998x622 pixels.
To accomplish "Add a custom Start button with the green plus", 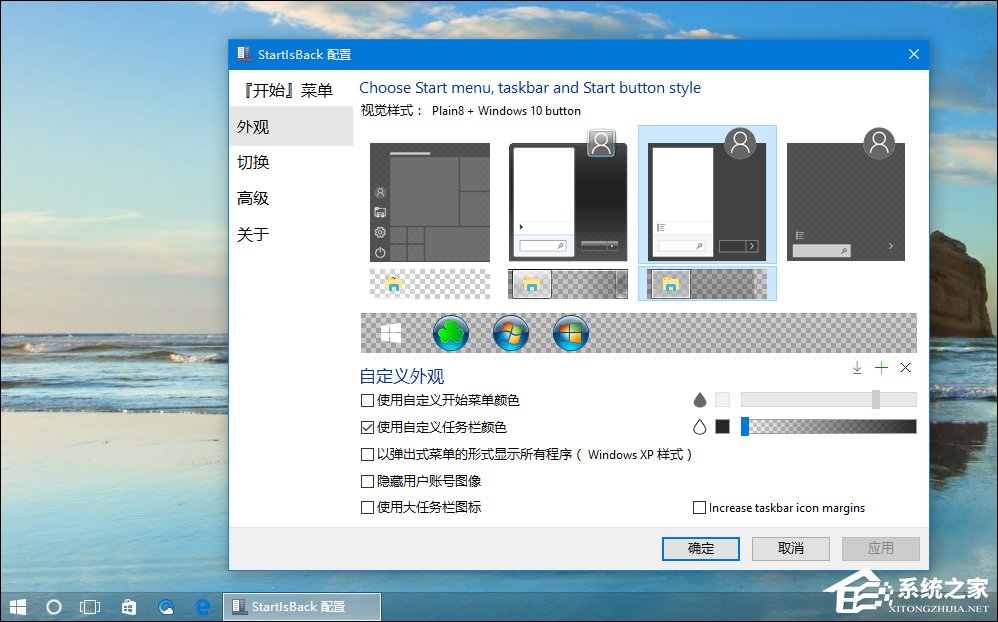I will coord(881,368).
